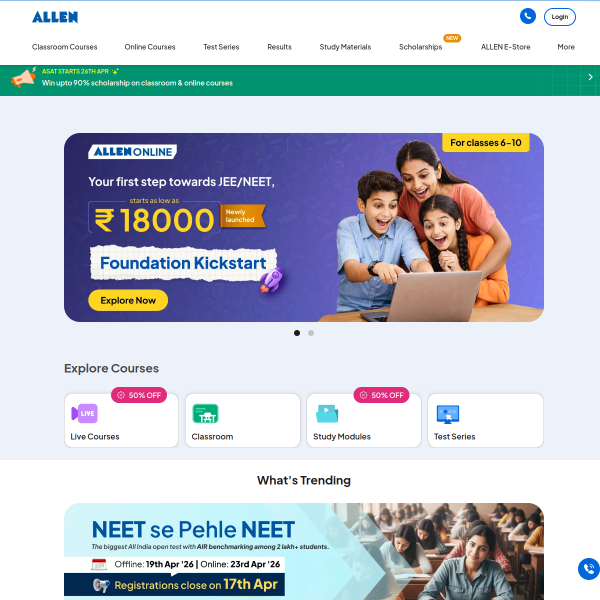Screen dimensions: 600x600
Task: Select the first carousel slide dot
Action: pos(297,333)
